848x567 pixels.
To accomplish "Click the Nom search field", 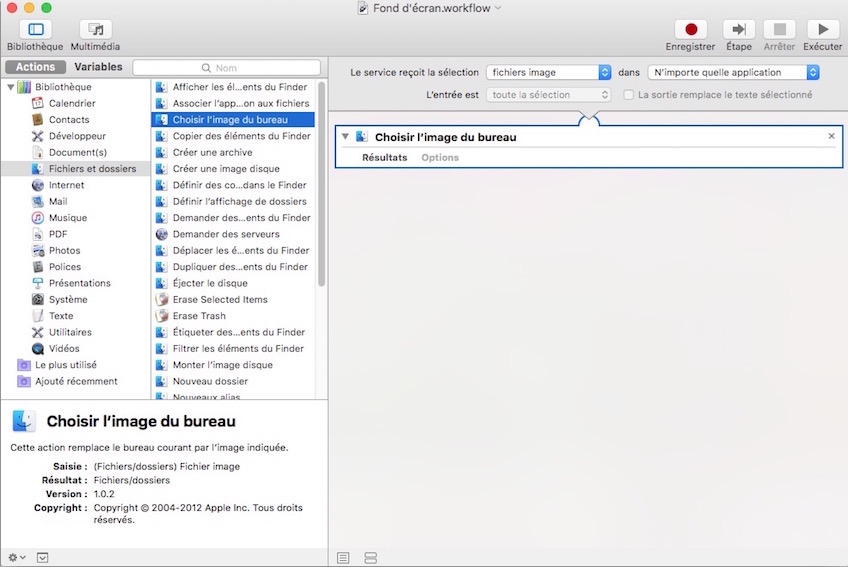I will (227, 68).
